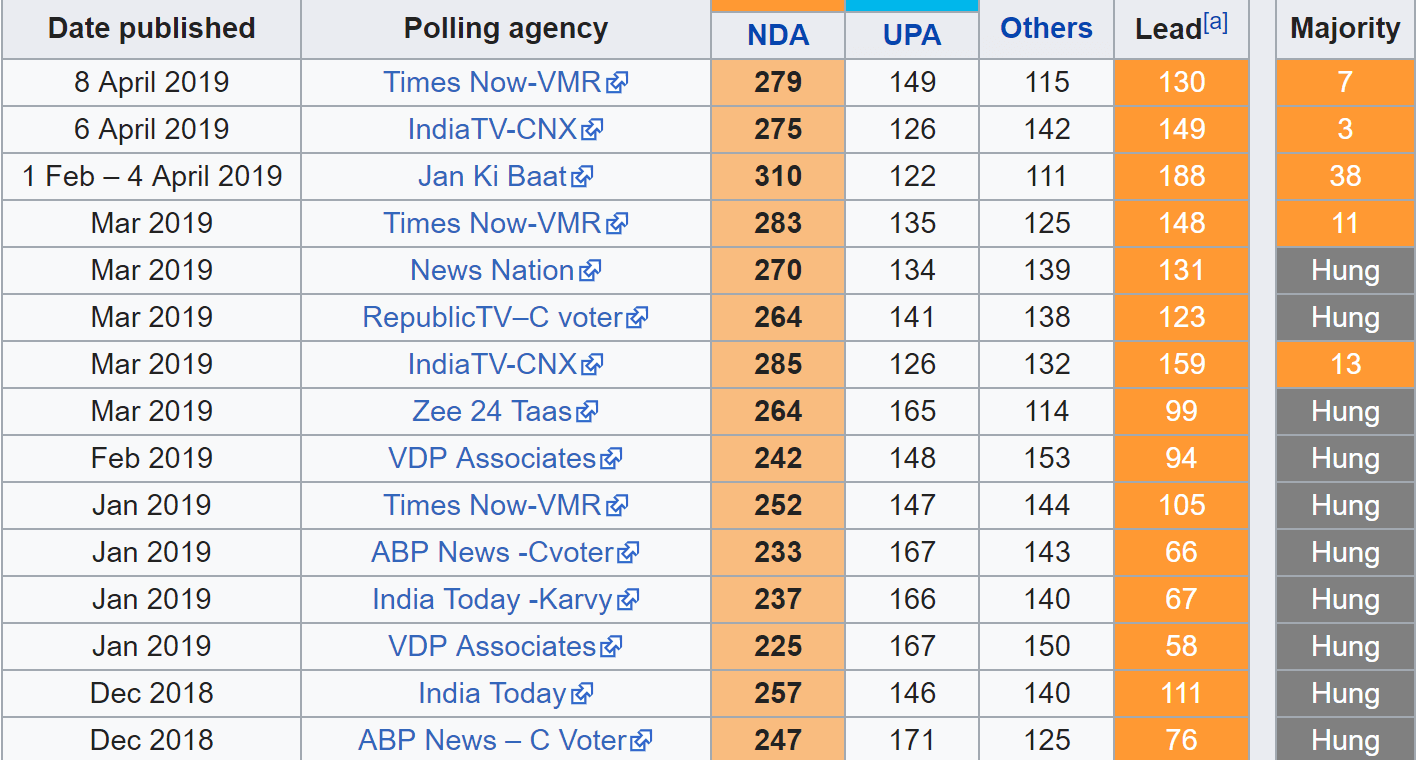Click the blue color bar above UPA

(x=912, y=6)
